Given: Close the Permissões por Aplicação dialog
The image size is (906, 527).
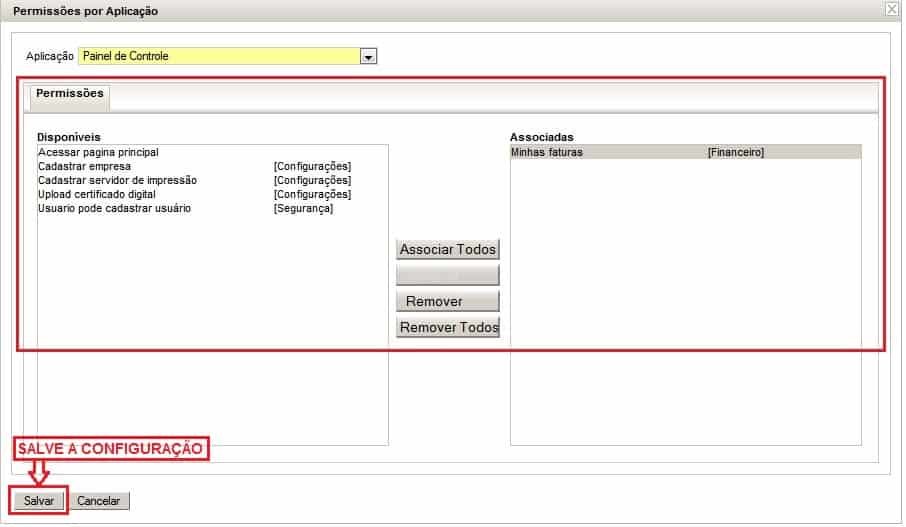Looking at the screenshot, I should pos(892,10).
